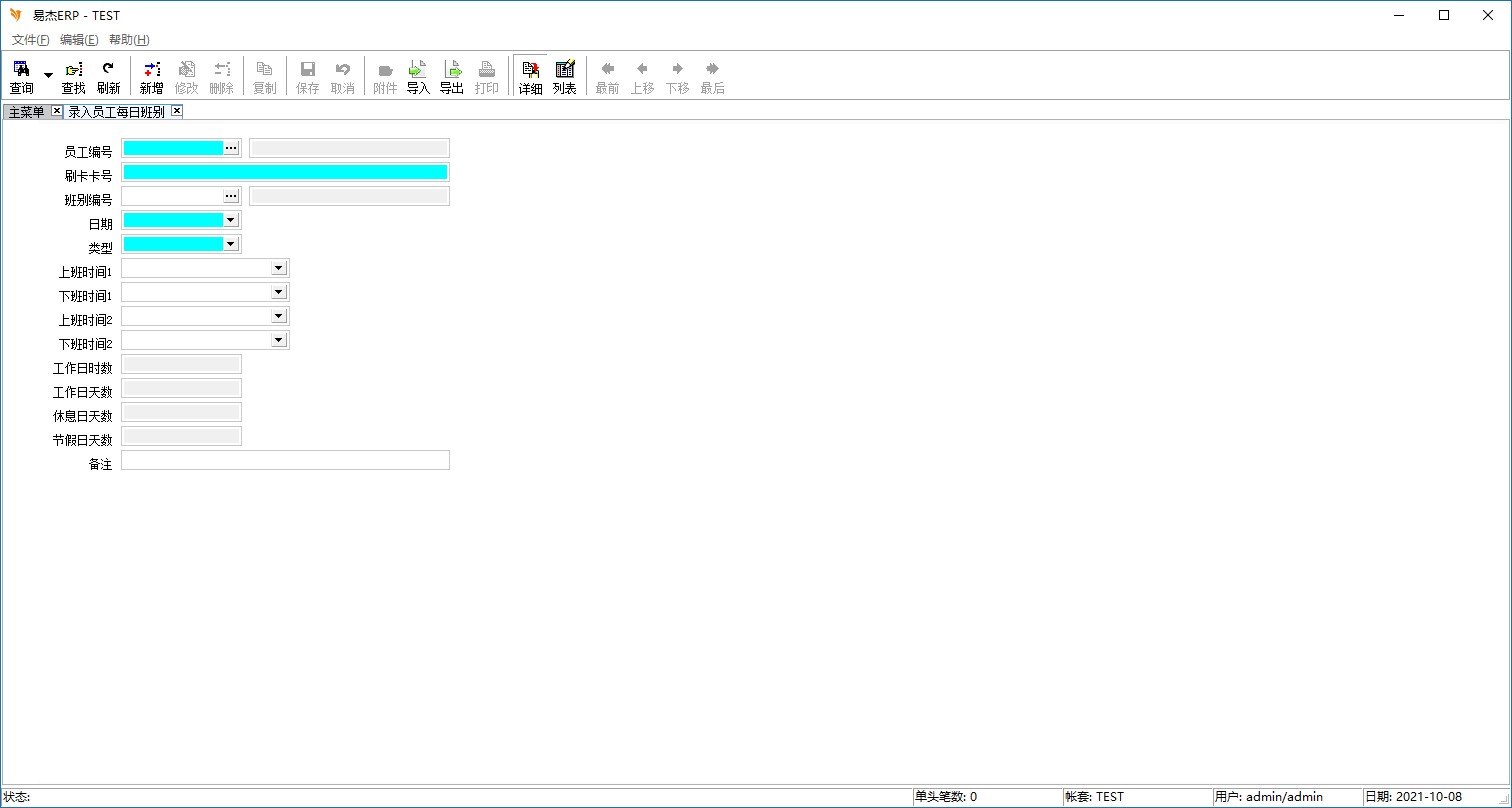Click the 班别编号 lookup ellipsis button
The image size is (1512, 808).
click(231, 196)
